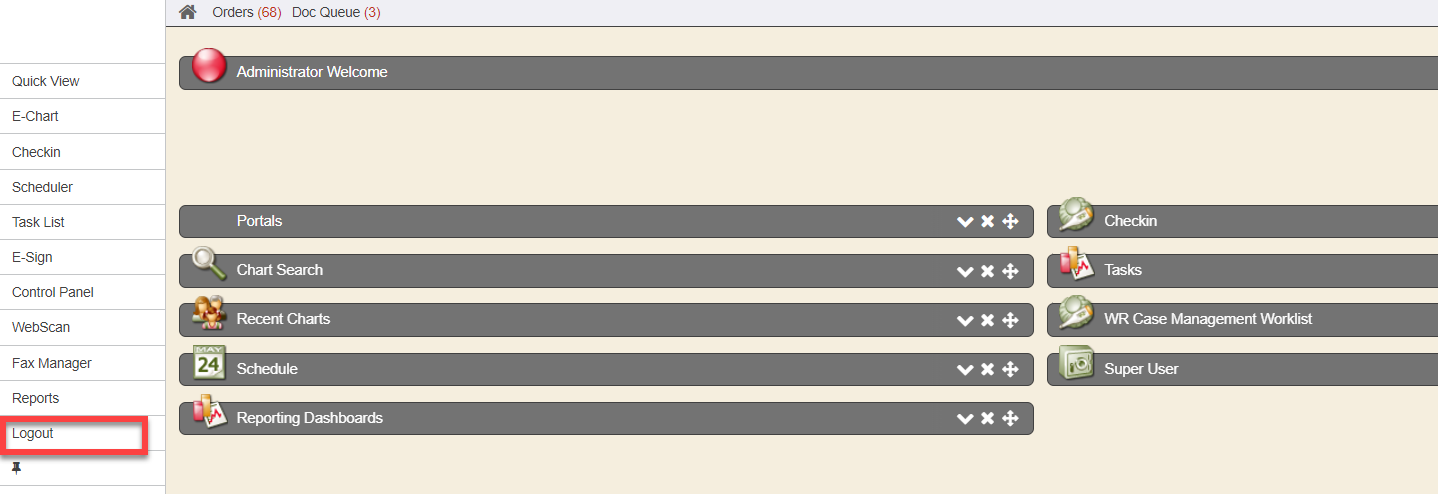Click the Tasks panel icon
This screenshot has height=494, width=1438.
point(1076,264)
